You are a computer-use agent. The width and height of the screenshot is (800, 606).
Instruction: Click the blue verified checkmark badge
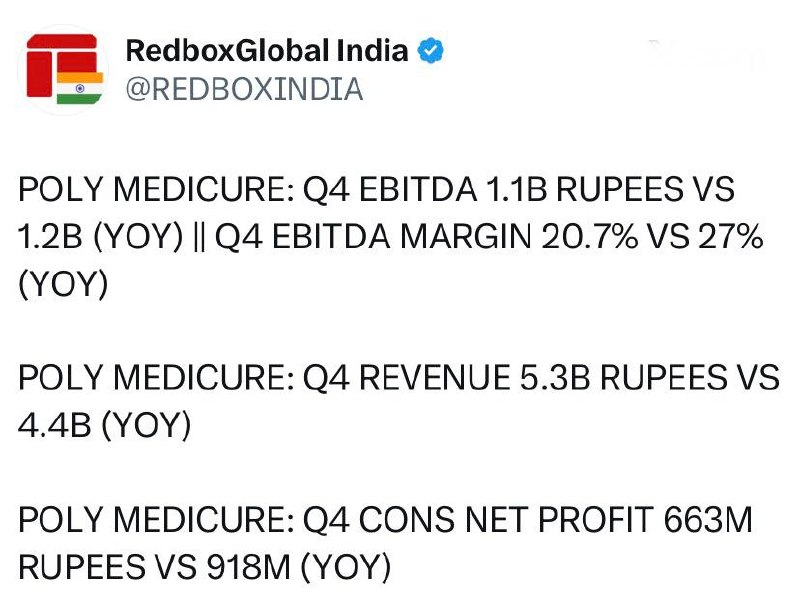coord(431,50)
